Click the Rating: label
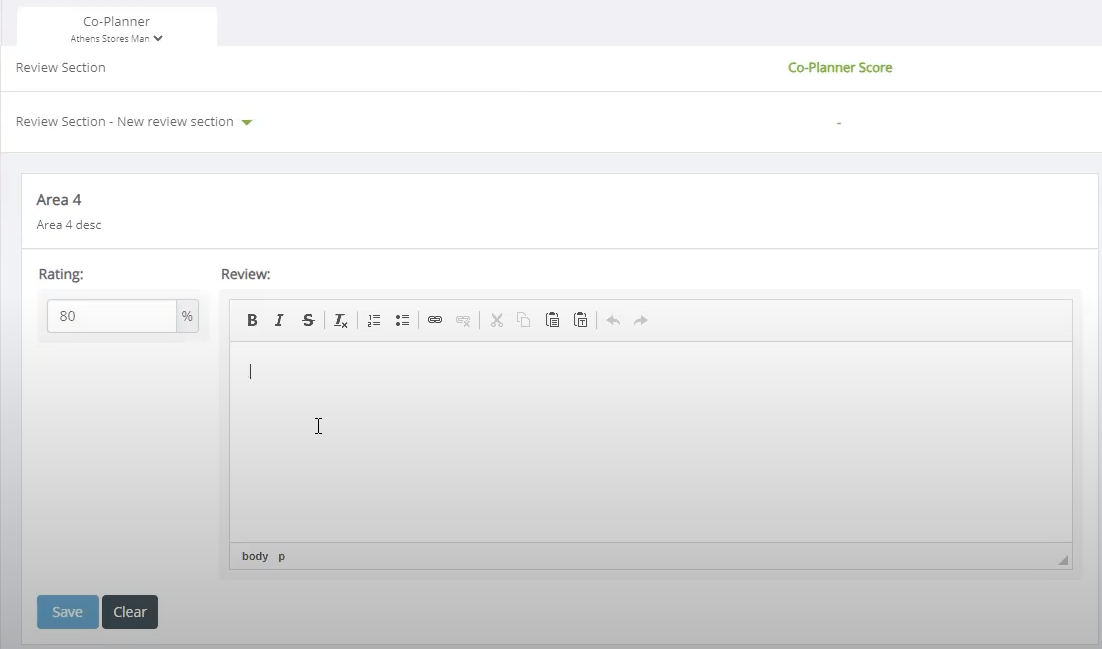Image resolution: width=1102 pixels, height=649 pixels. coord(61,274)
